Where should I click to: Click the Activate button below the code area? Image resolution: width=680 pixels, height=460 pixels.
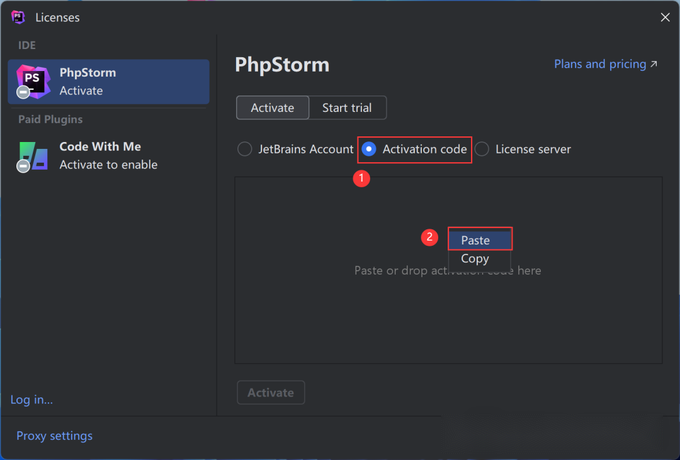[x=271, y=392]
